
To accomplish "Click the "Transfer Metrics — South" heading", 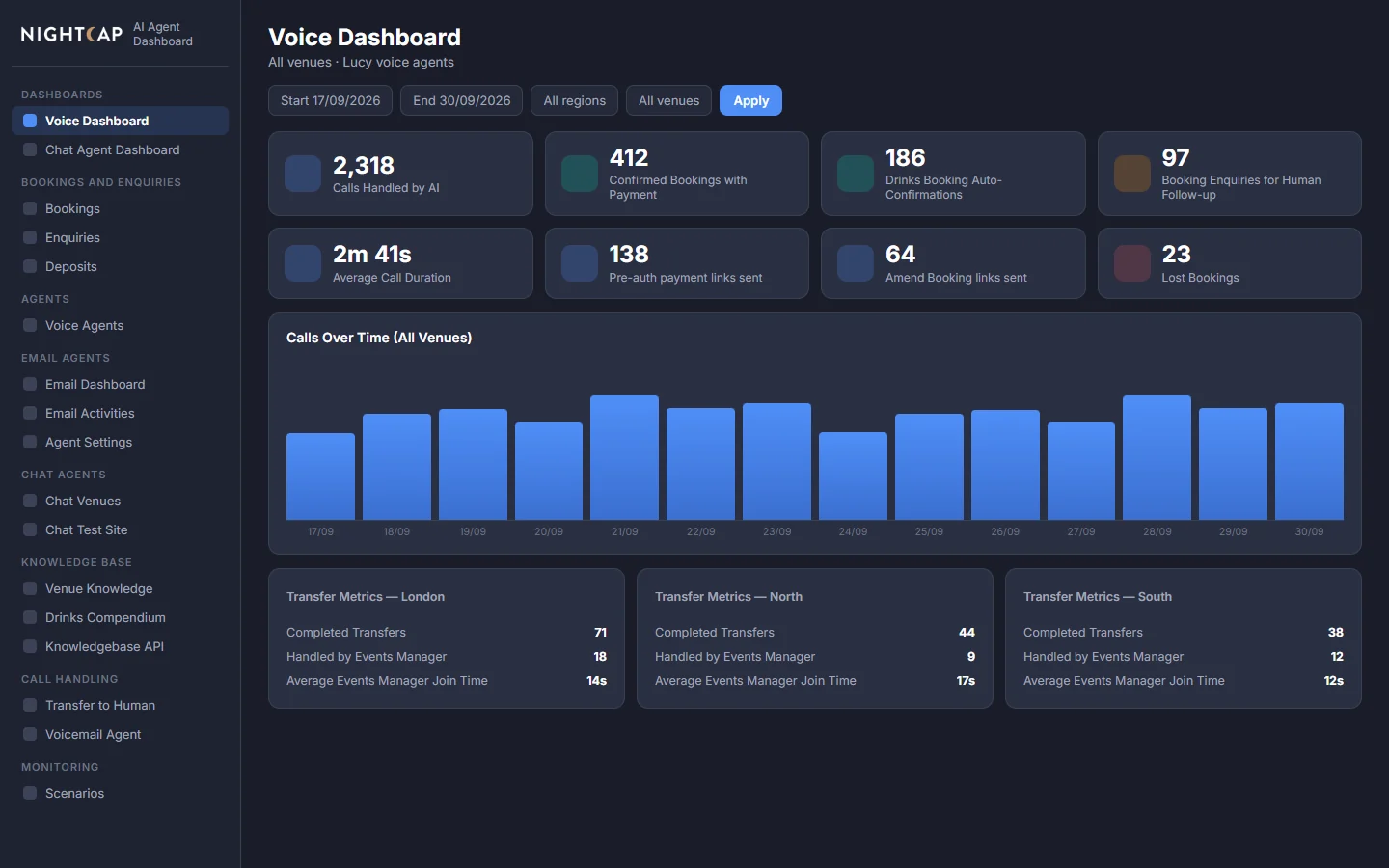I will point(1098,597).
